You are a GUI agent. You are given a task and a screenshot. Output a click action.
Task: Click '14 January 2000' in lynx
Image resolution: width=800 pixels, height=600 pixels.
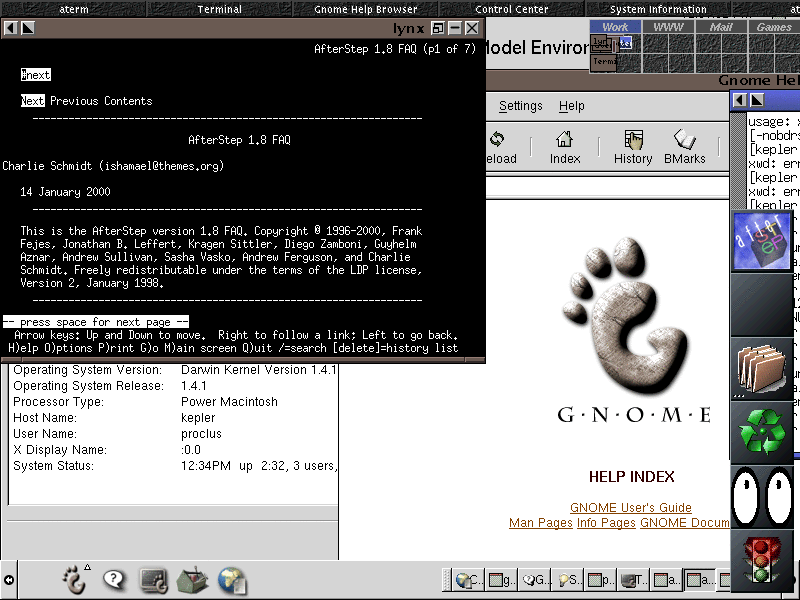pyautogui.click(x=65, y=192)
